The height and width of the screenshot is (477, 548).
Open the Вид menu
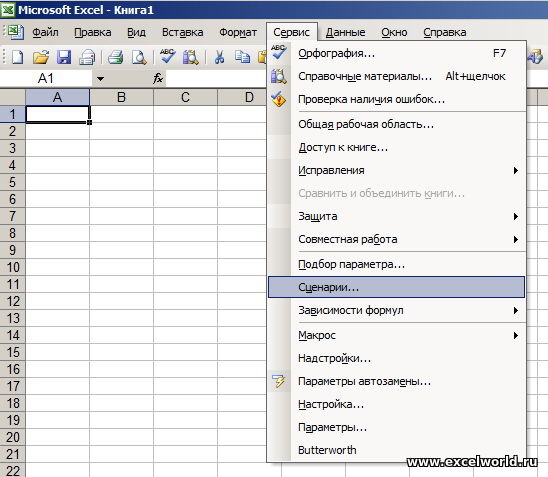coord(136,32)
